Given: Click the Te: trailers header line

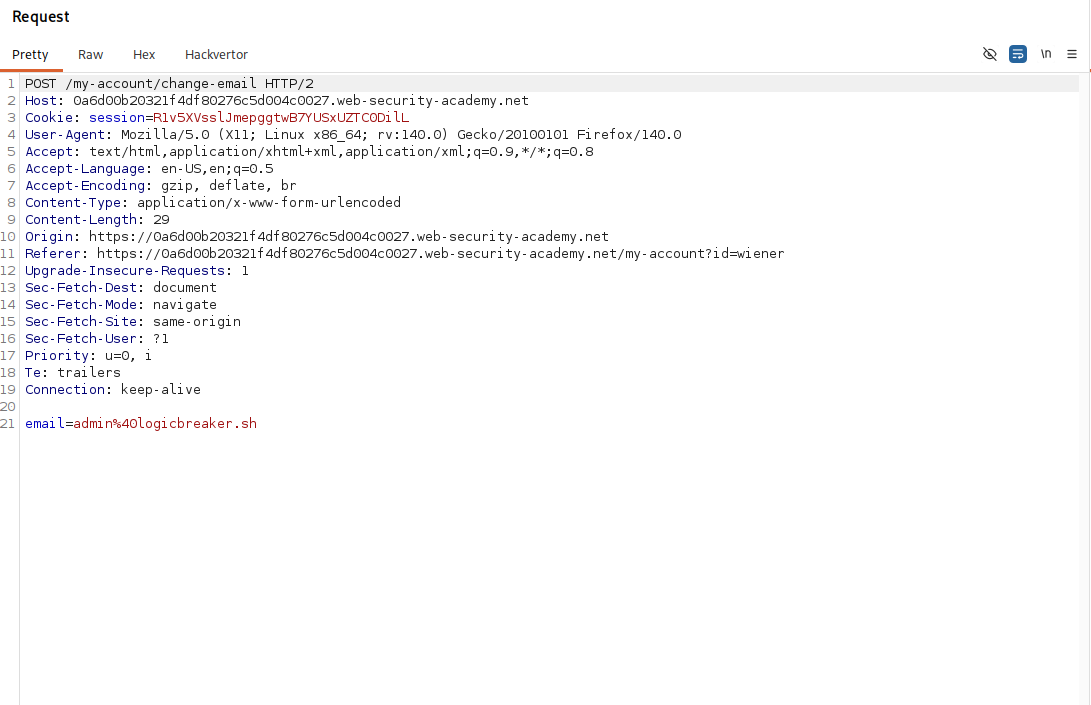Looking at the screenshot, I should tap(73, 372).
